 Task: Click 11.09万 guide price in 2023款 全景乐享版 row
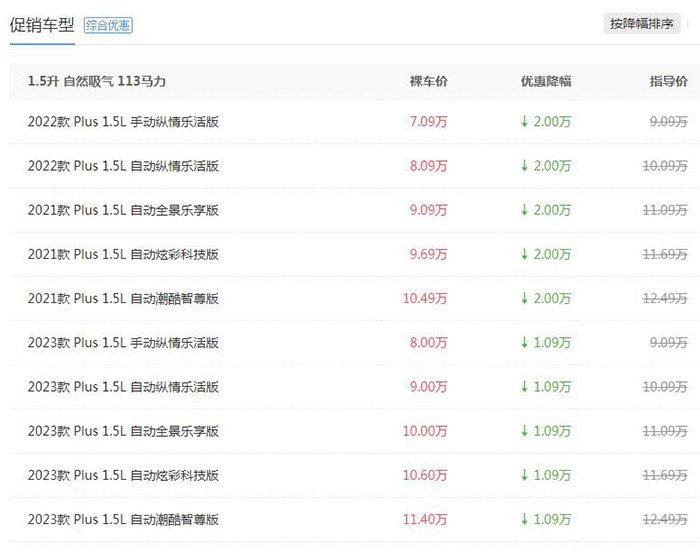pyautogui.click(x=665, y=431)
